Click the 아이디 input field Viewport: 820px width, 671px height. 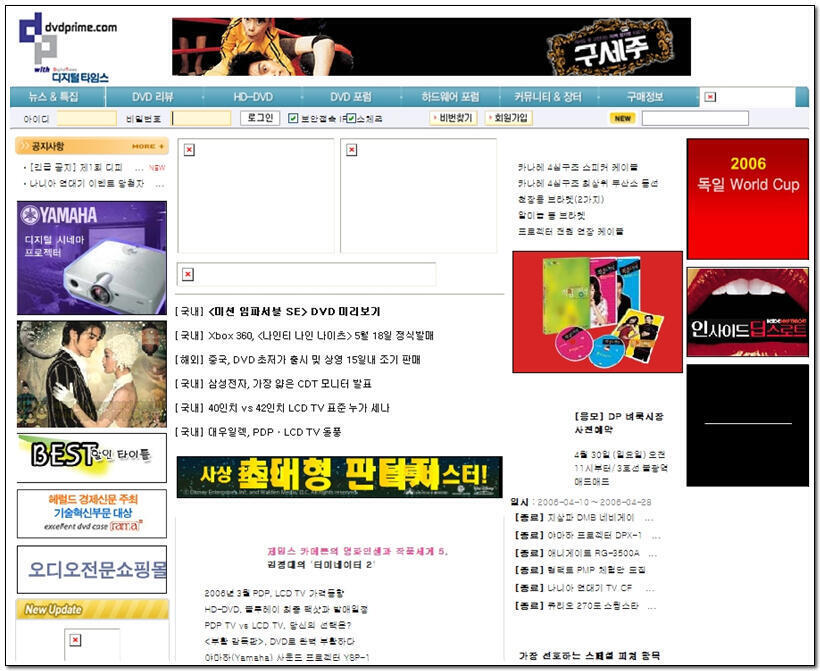pos(86,119)
